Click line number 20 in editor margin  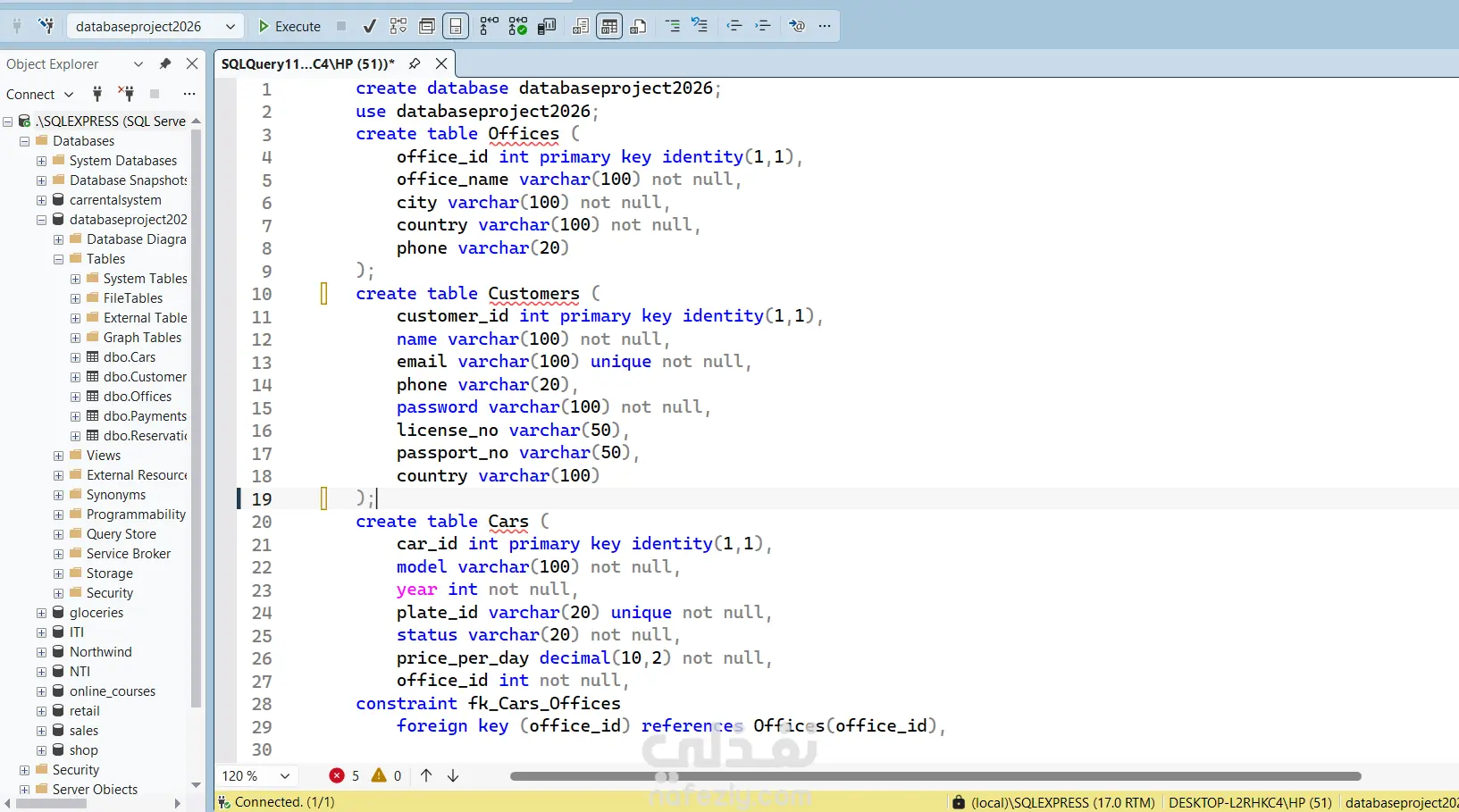261,522
